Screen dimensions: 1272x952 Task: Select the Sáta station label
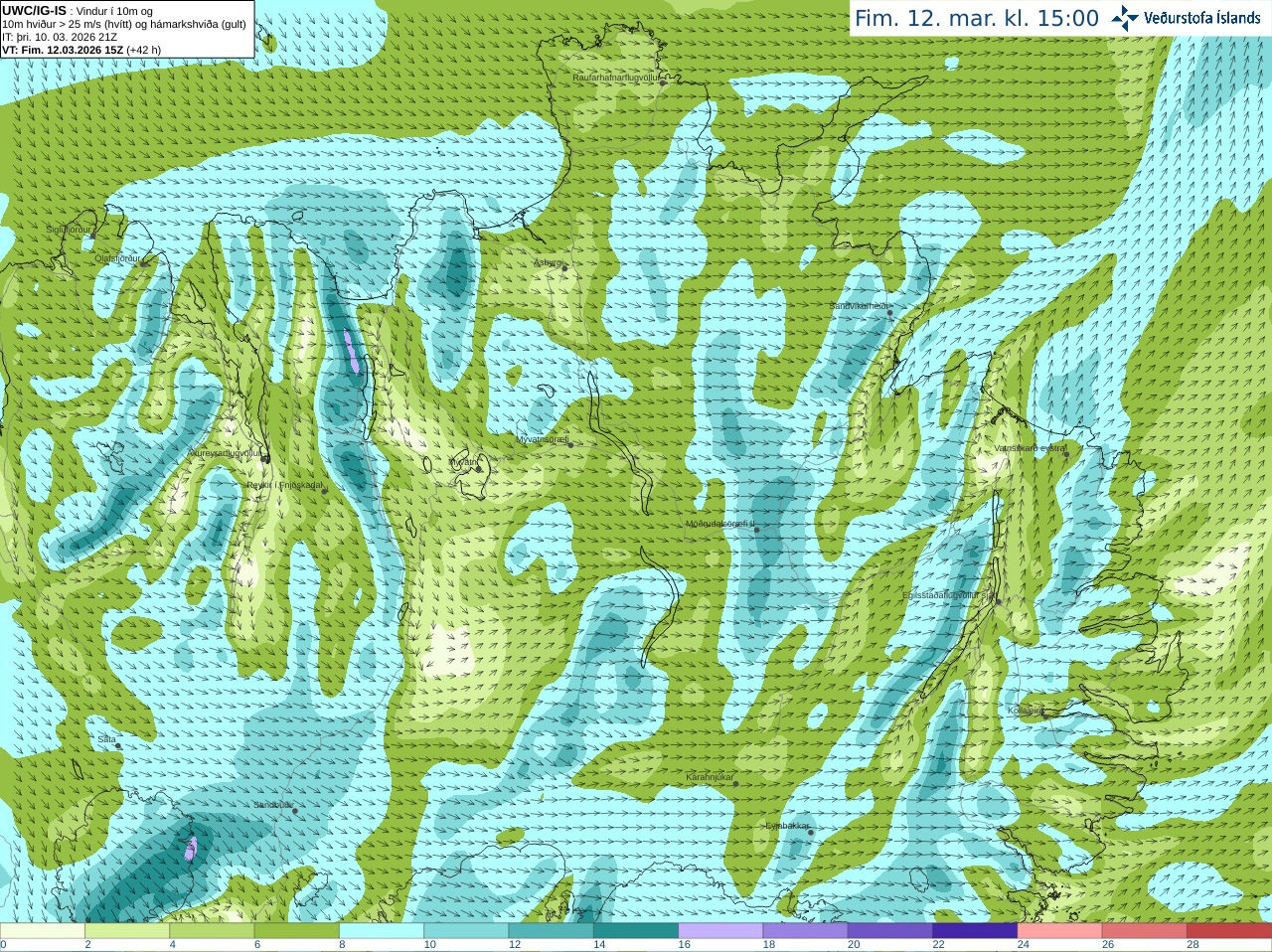(x=106, y=739)
